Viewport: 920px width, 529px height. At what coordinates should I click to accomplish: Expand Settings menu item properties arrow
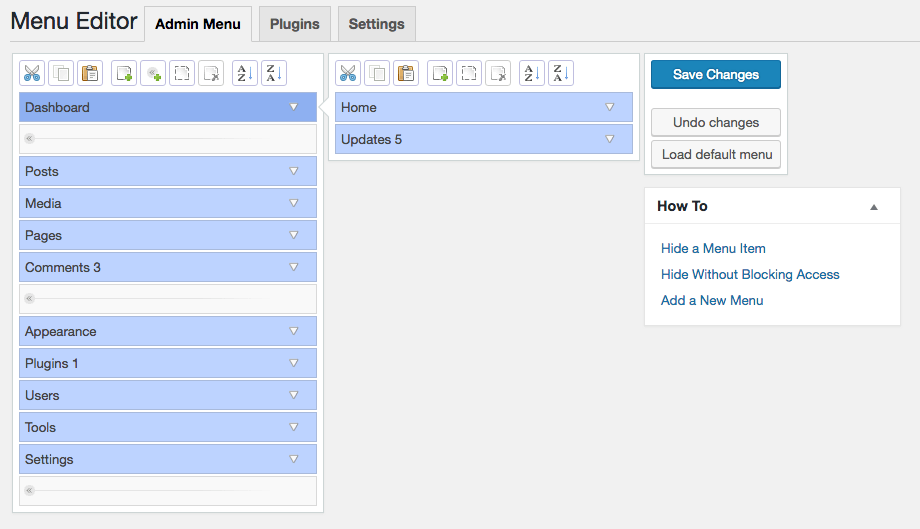click(x=294, y=459)
